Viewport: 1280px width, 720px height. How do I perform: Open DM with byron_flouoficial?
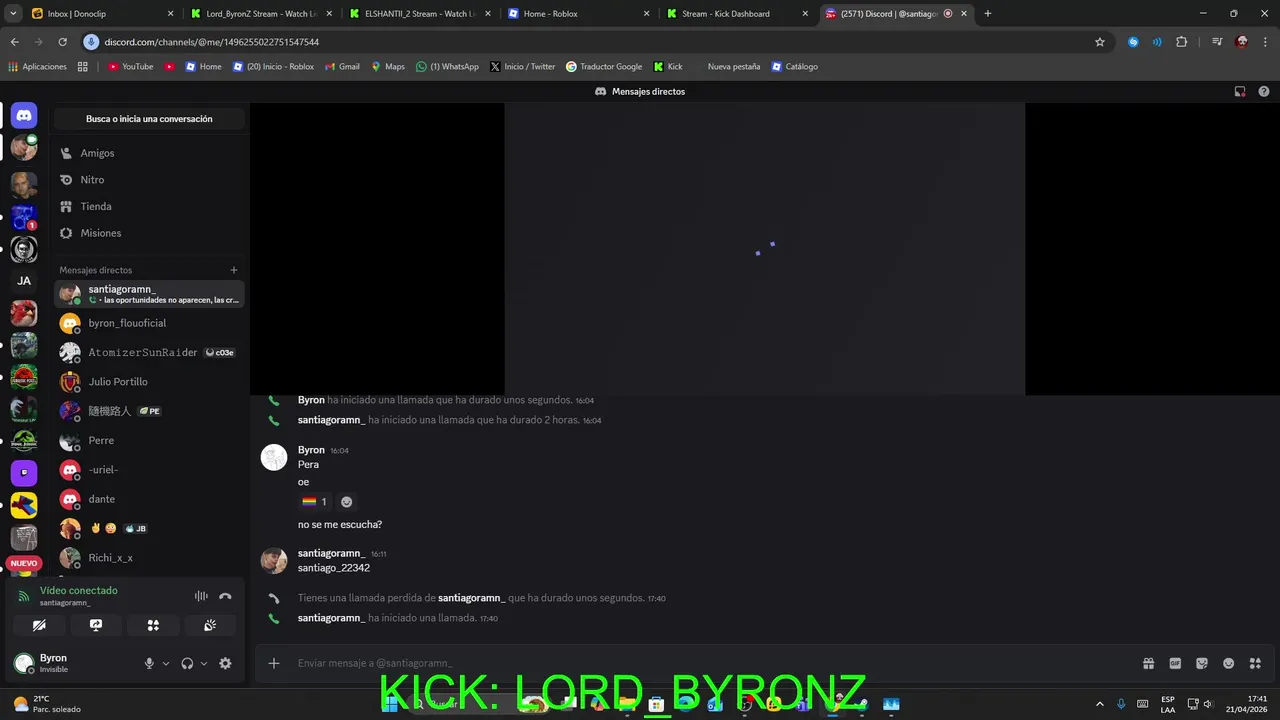pyautogui.click(x=149, y=323)
